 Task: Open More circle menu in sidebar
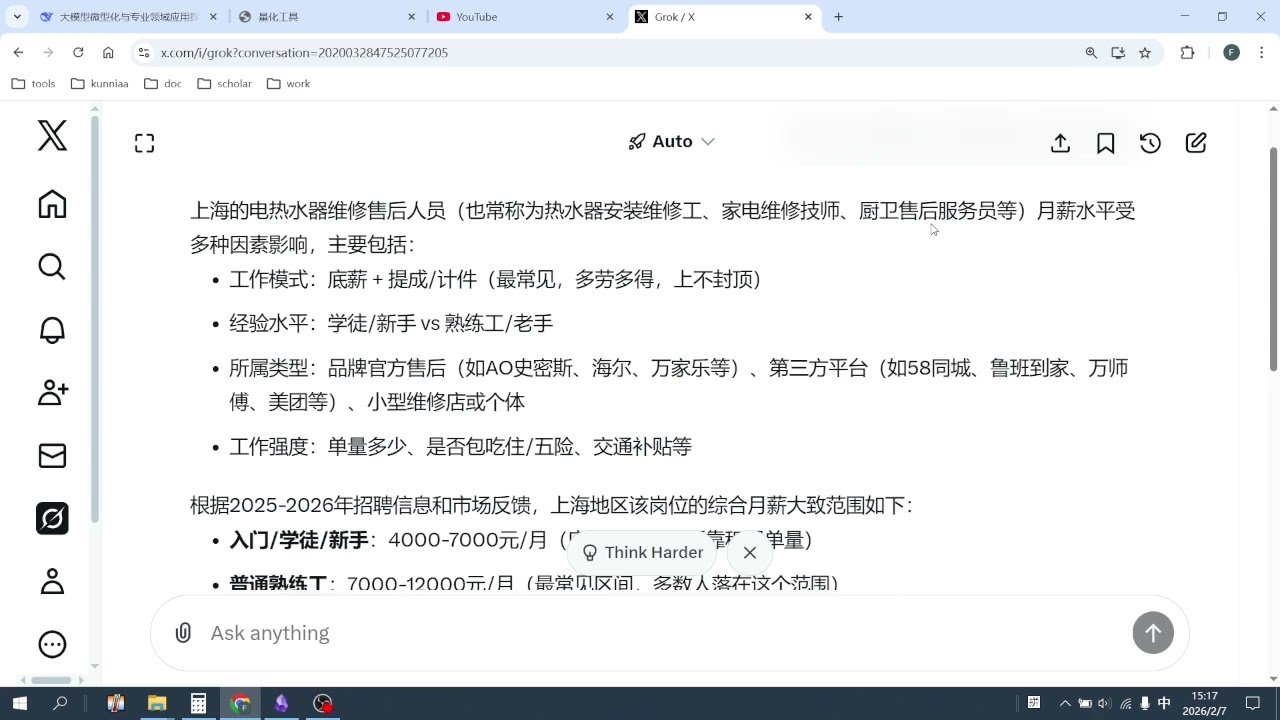point(52,644)
